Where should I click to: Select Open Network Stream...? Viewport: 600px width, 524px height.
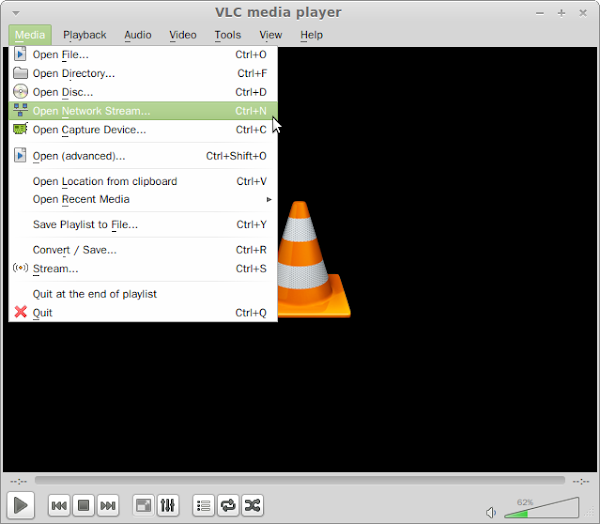143,111
